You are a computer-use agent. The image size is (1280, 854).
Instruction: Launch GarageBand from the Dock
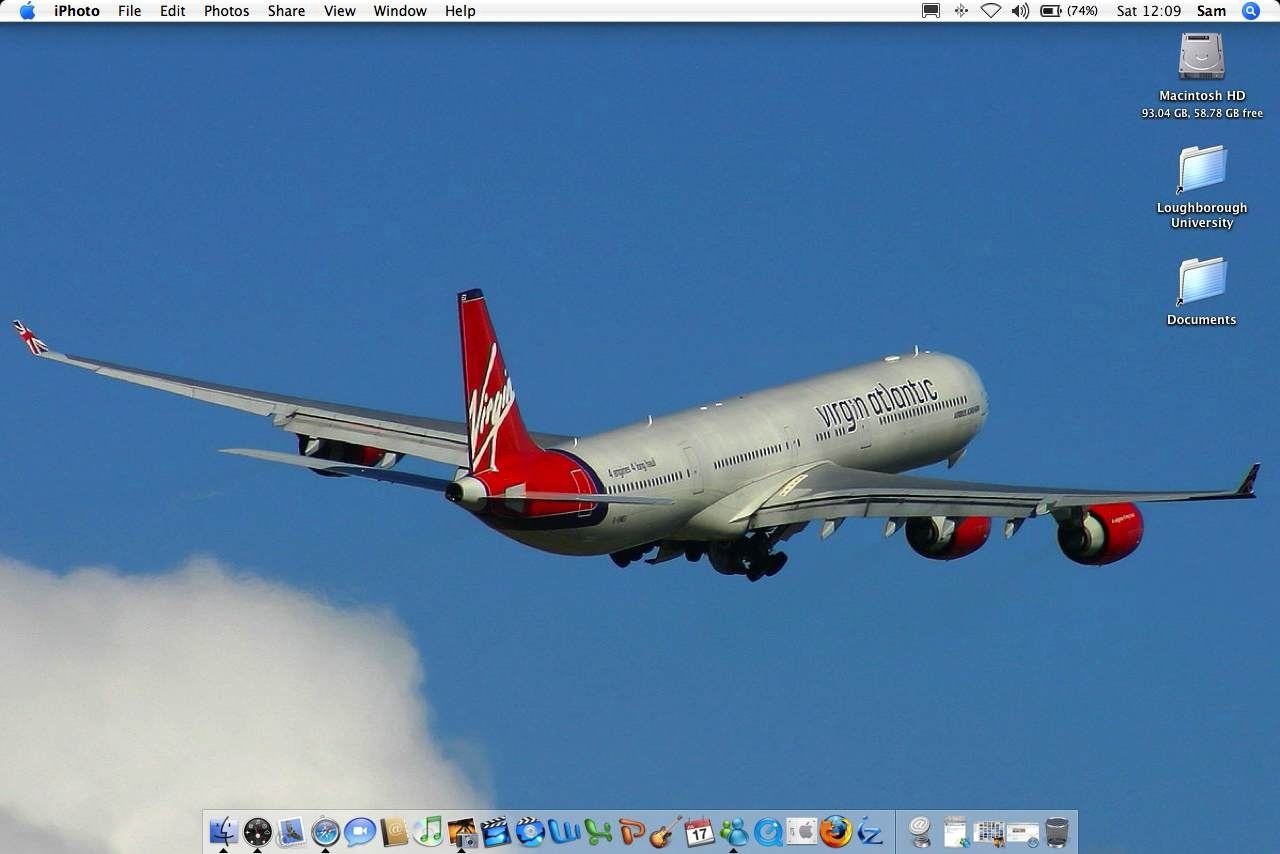pyautogui.click(x=666, y=831)
